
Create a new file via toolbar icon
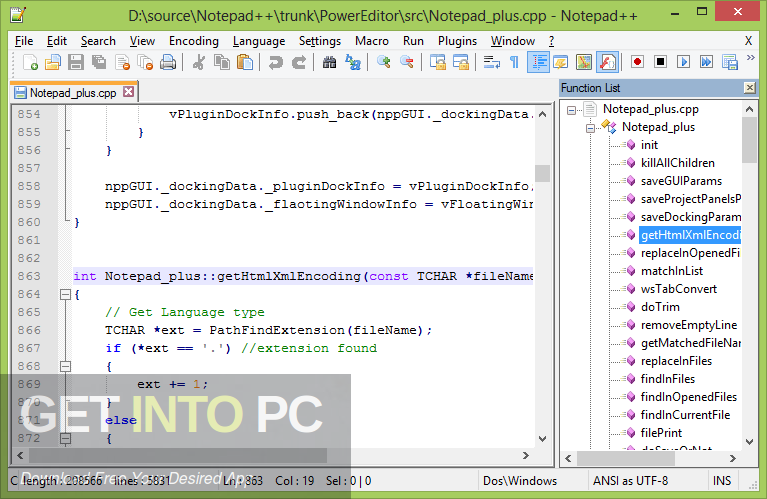click(30, 63)
